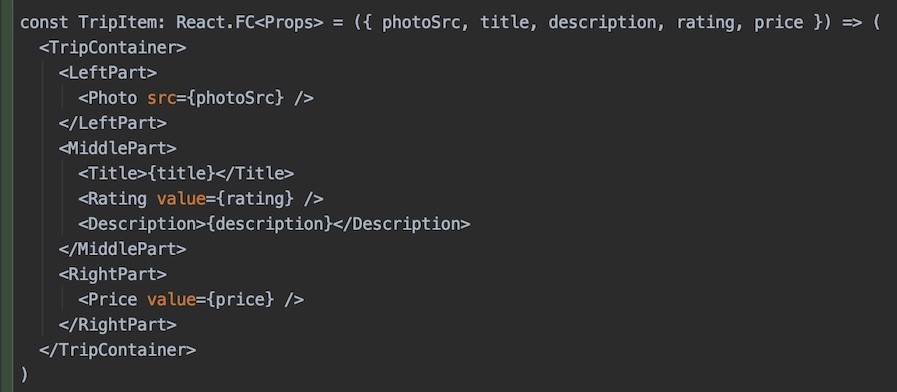Screen dimensions: 897x392
Task: Click the Price component tag
Action: pos(108,299)
